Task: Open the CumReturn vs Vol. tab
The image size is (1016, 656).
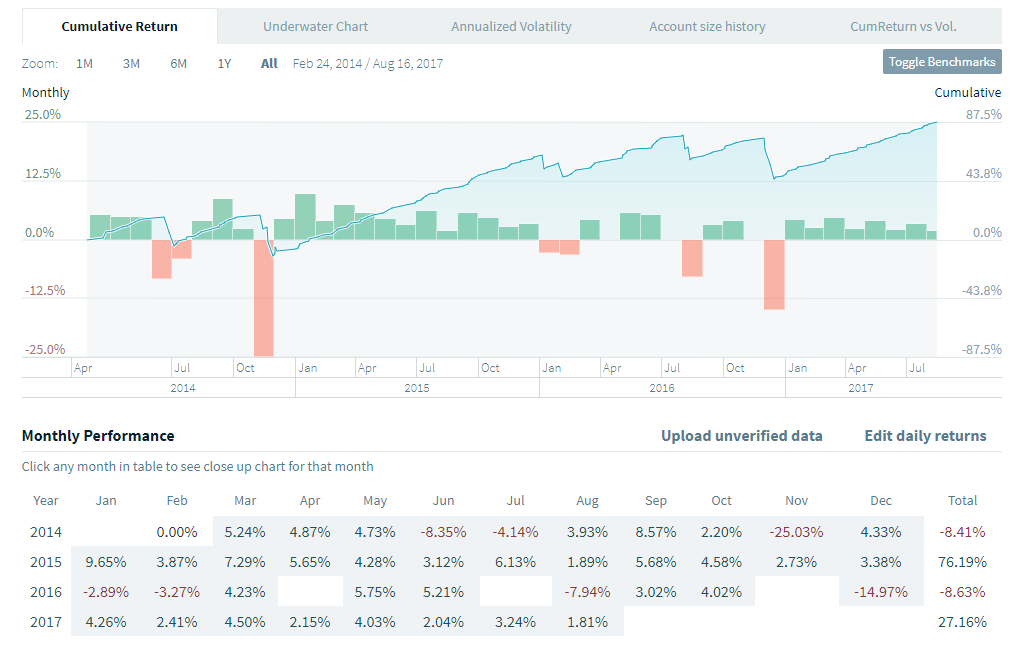Action: pos(903,26)
